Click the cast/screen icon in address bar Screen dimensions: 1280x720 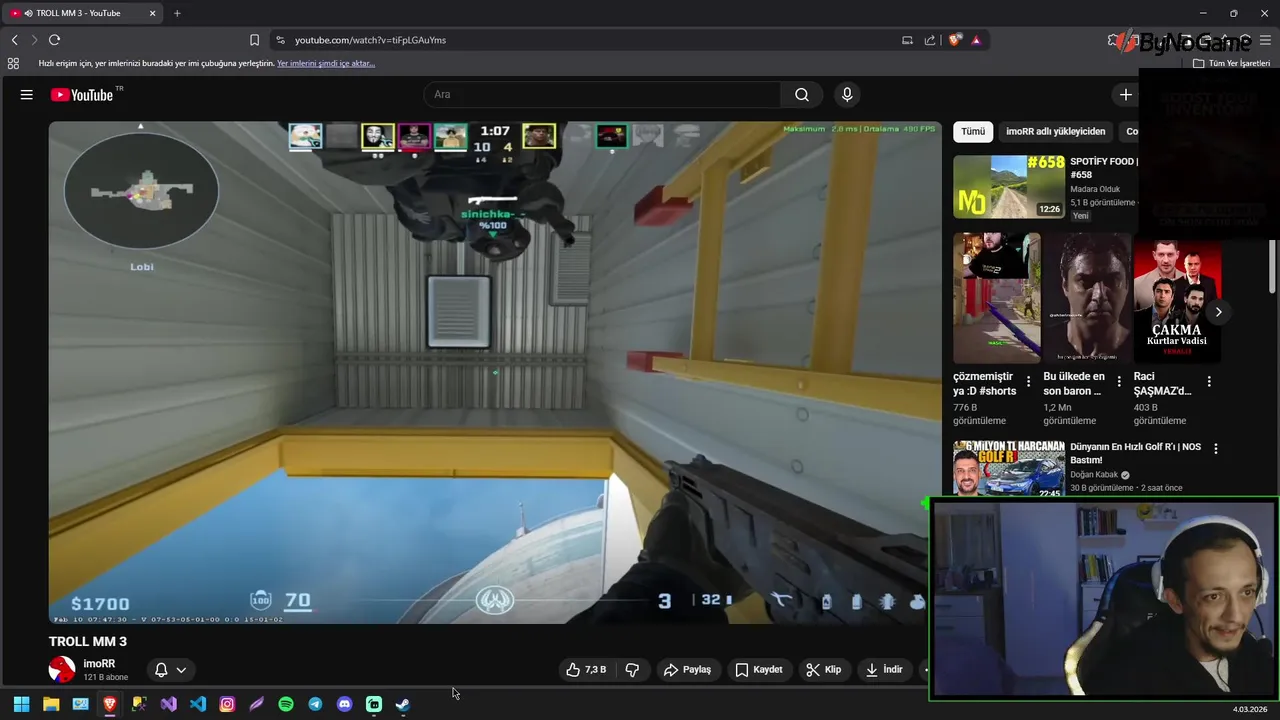[907, 40]
